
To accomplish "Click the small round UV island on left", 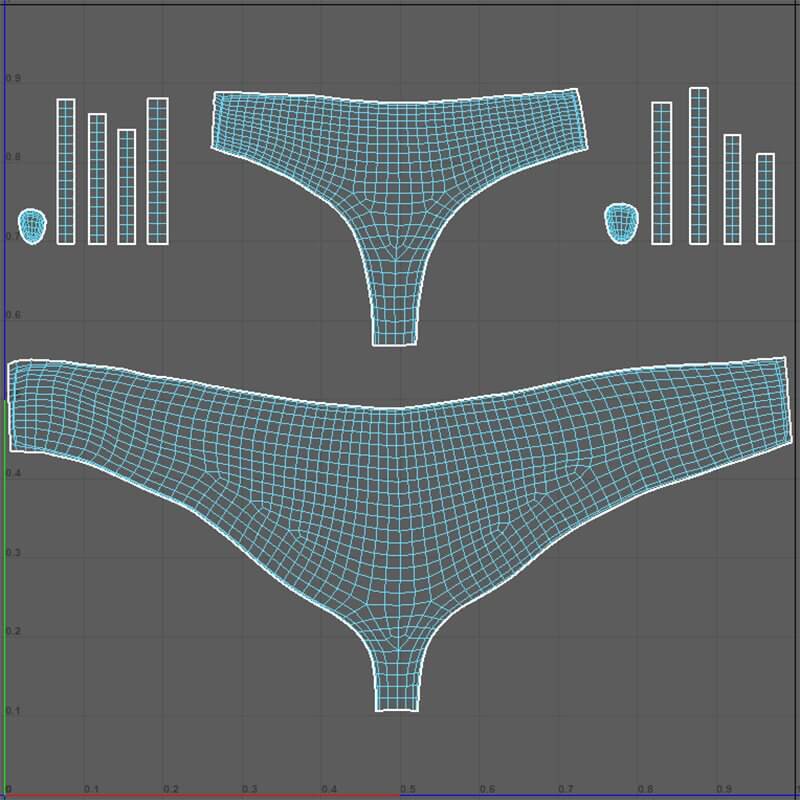I will pyautogui.click(x=33, y=226).
